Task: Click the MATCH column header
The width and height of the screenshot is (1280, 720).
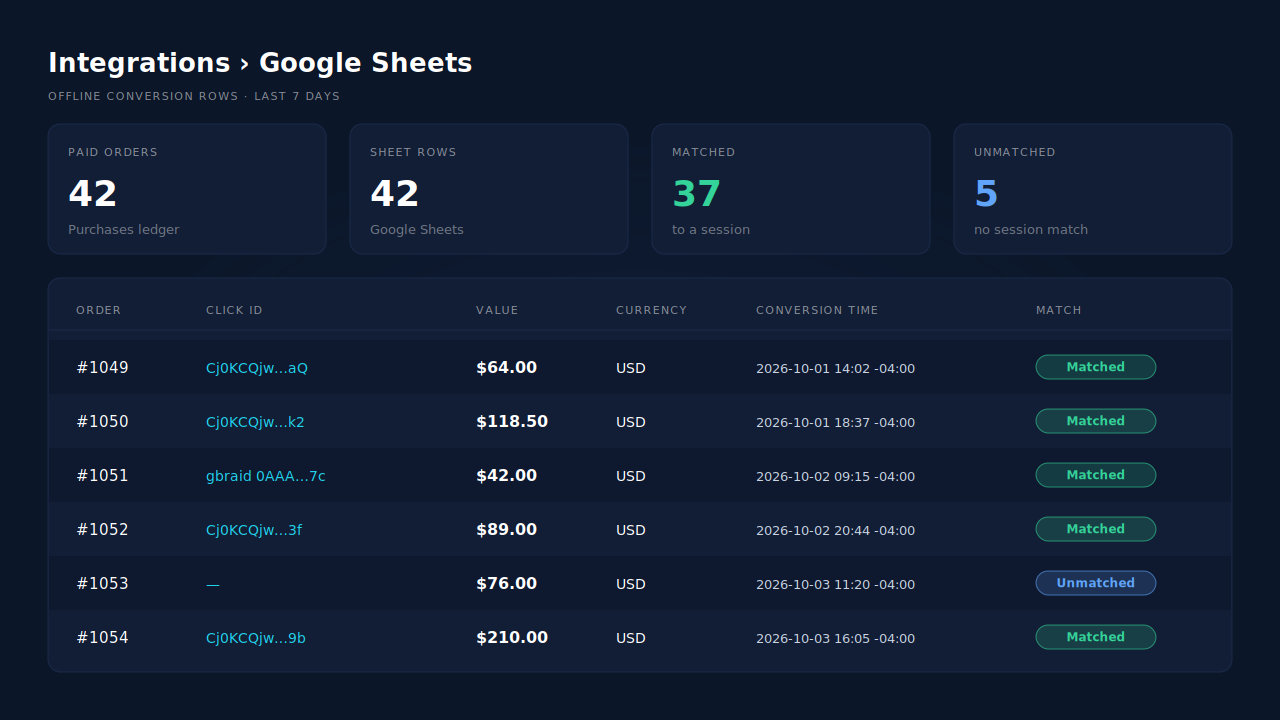Action: coord(1059,310)
